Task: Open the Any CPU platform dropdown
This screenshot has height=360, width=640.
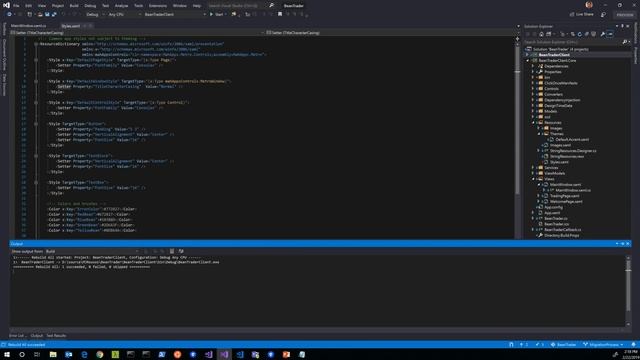Action: (124, 14)
